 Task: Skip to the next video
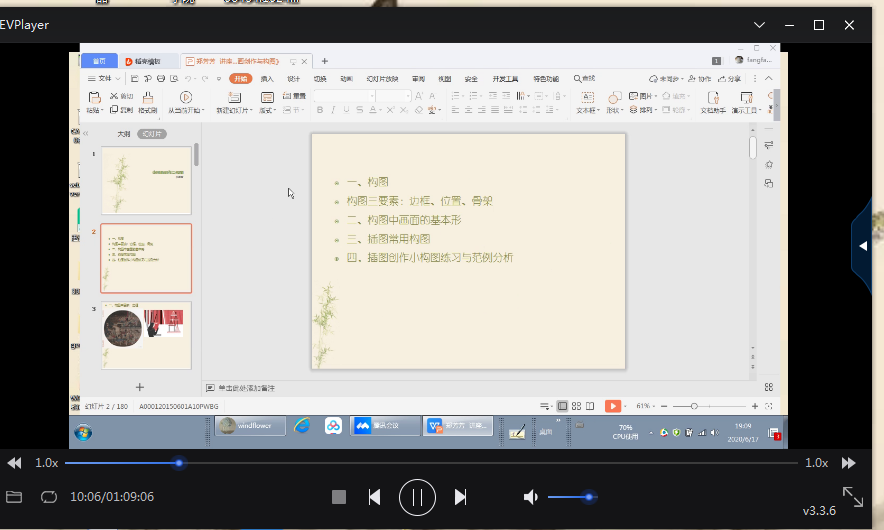pos(460,497)
